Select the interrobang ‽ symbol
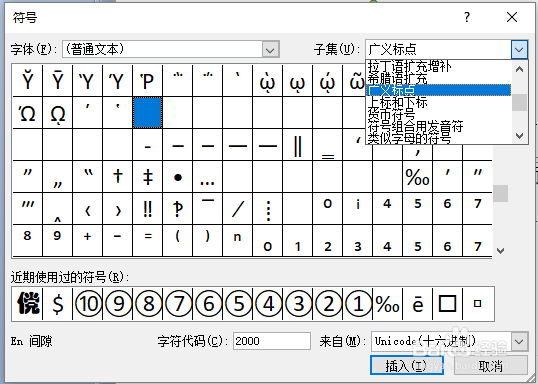The image size is (538, 384). click(x=178, y=209)
